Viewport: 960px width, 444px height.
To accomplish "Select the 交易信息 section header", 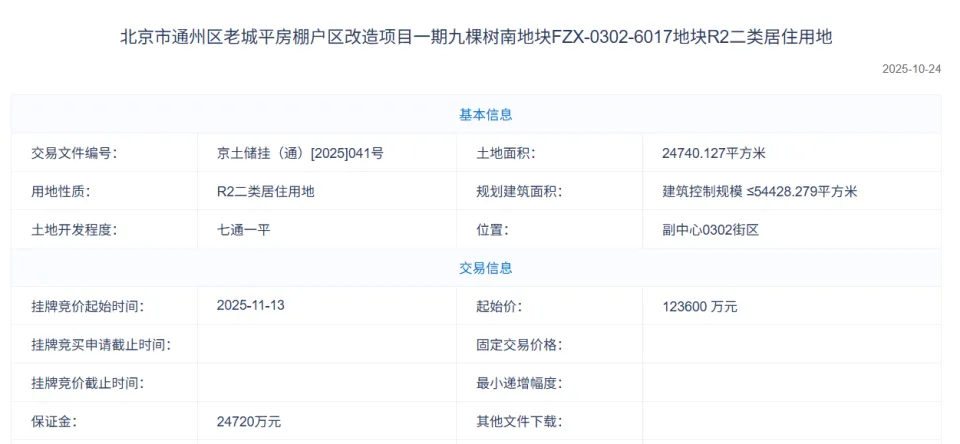I will [x=486, y=268].
